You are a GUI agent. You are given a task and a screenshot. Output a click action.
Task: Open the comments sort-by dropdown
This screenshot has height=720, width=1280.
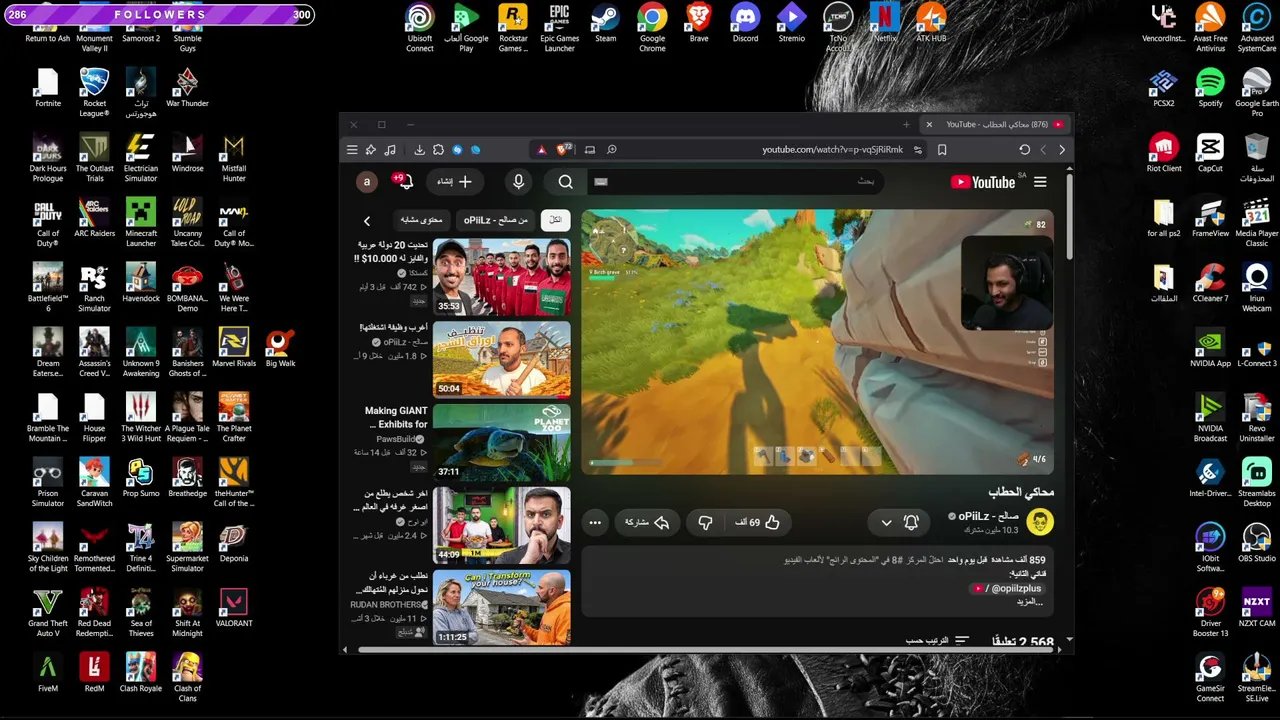point(938,640)
